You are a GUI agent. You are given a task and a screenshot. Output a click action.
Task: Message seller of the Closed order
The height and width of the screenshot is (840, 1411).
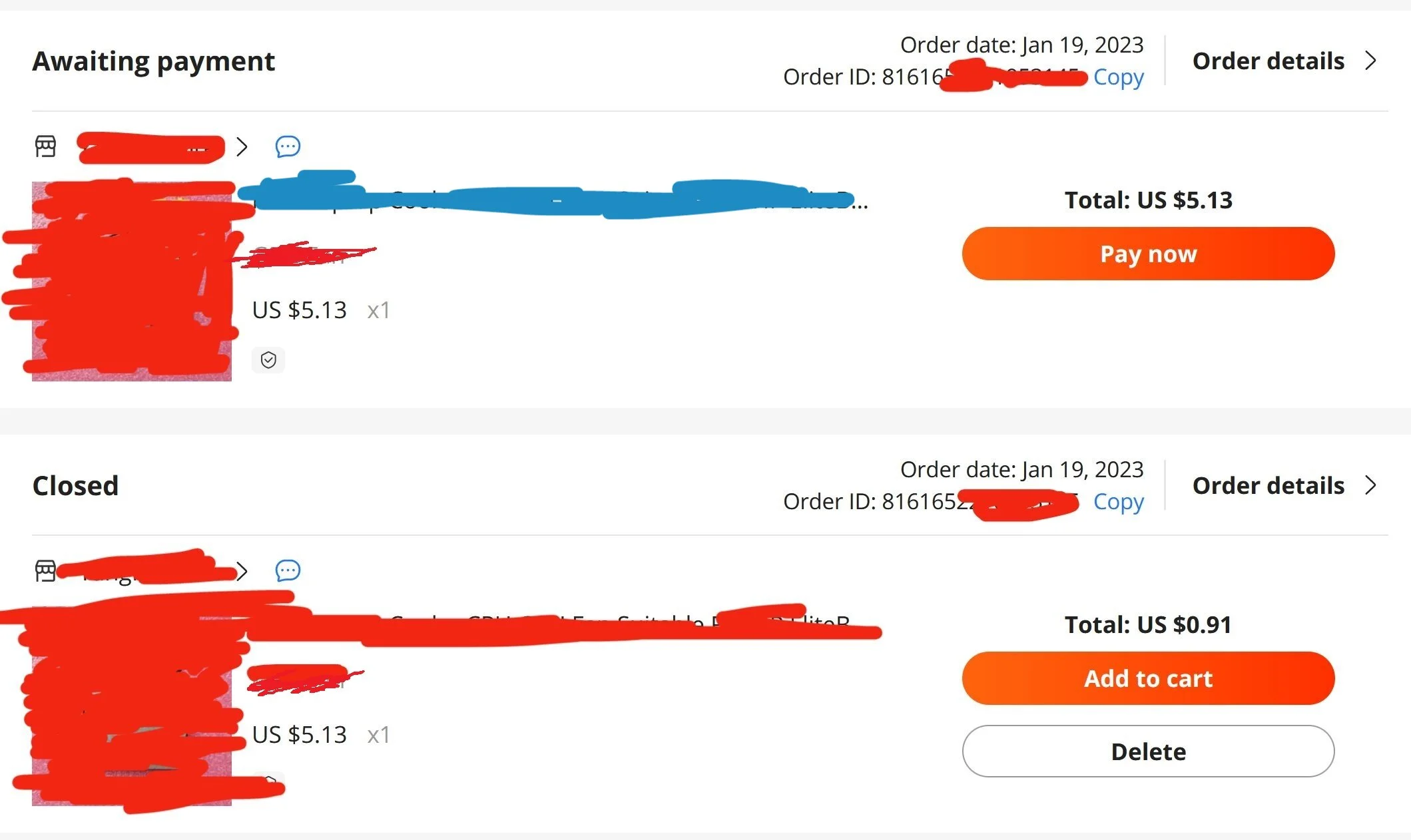click(288, 570)
